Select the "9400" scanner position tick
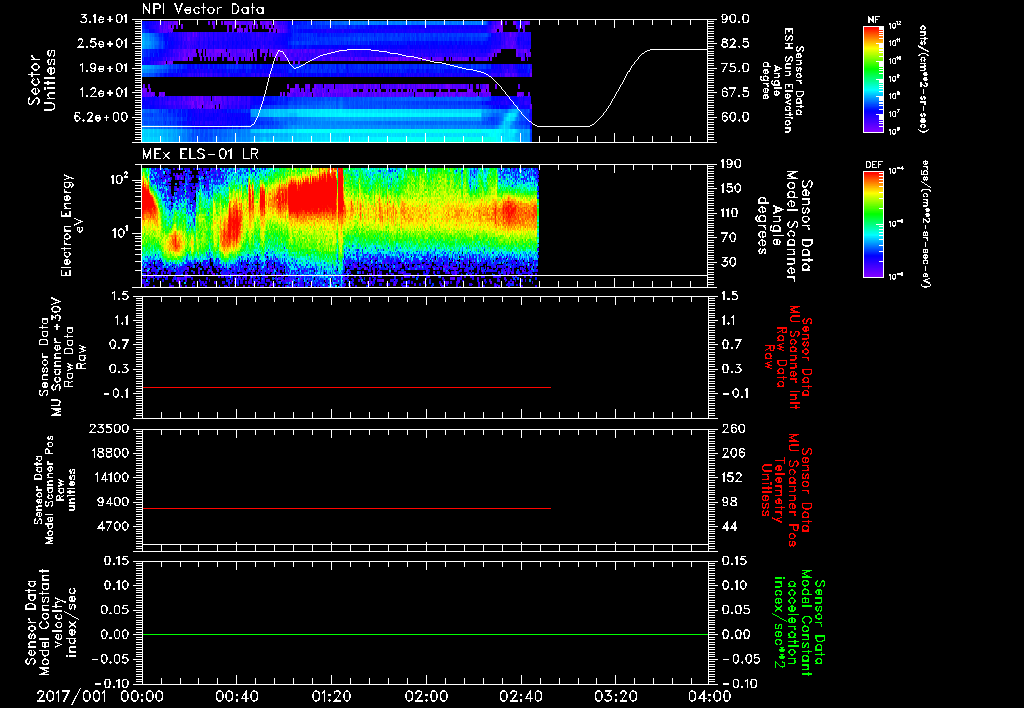The height and width of the screenshot is (708, 1024). point(113,502)
